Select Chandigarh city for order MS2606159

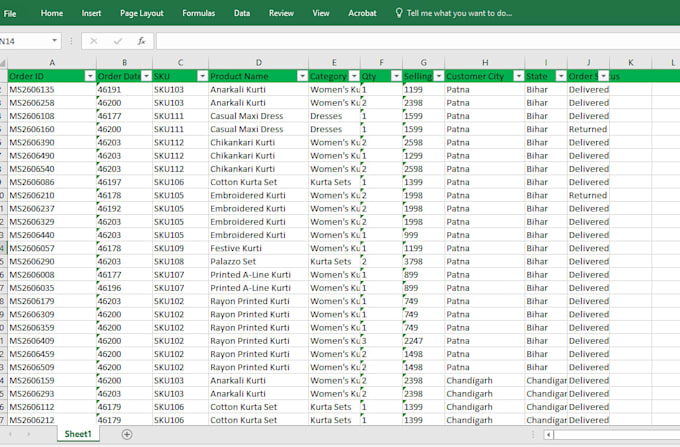[x=485, y=381]
